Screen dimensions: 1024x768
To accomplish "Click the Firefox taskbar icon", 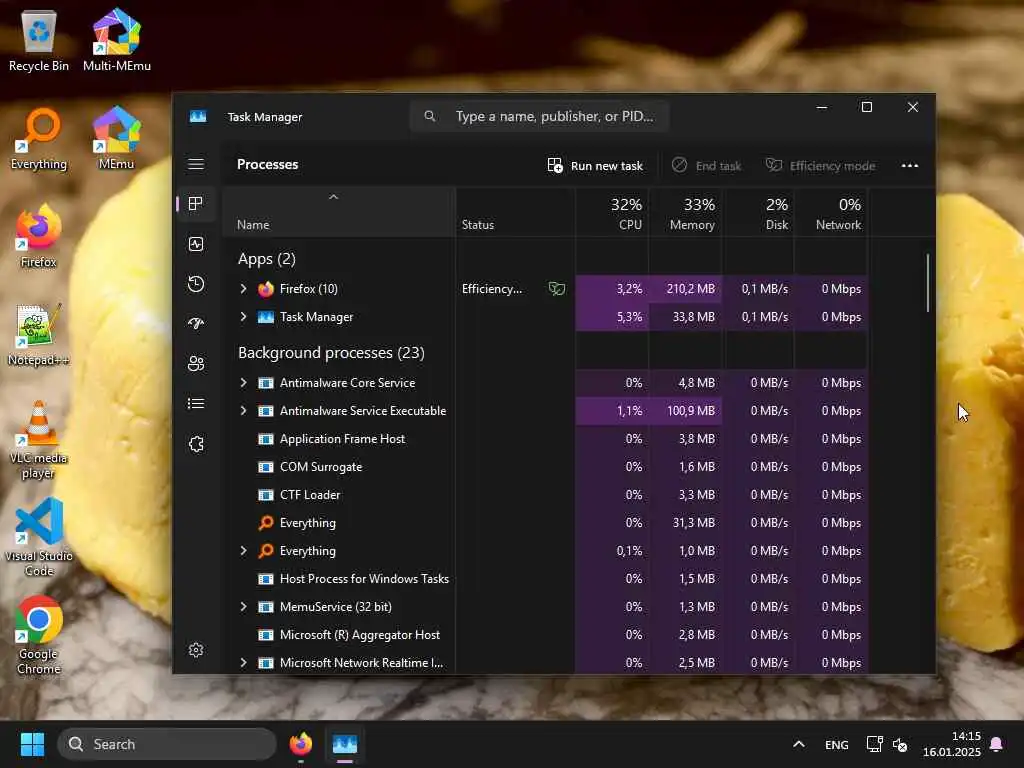I will click(x=300, y=744).
